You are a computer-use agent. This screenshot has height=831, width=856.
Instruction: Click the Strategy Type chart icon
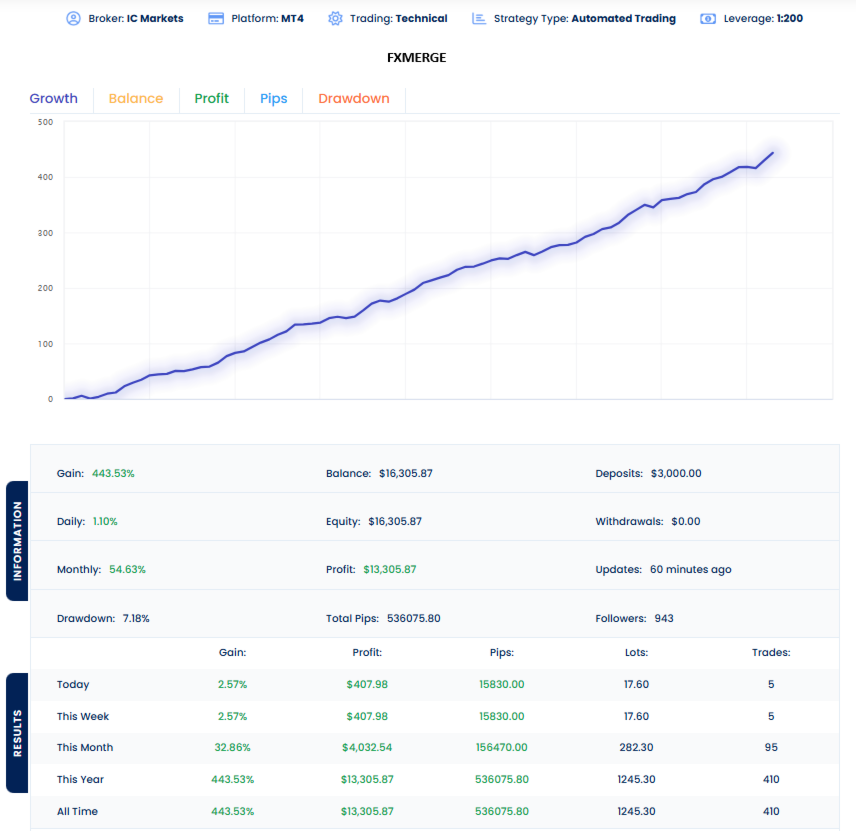[479, 18]
